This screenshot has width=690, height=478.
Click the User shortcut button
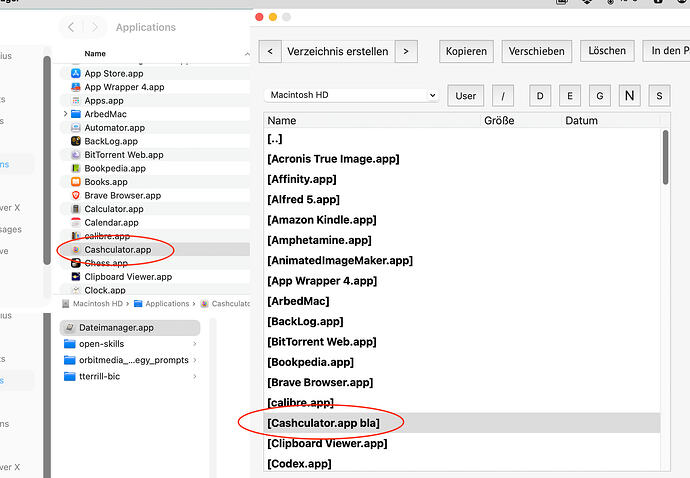466,96
